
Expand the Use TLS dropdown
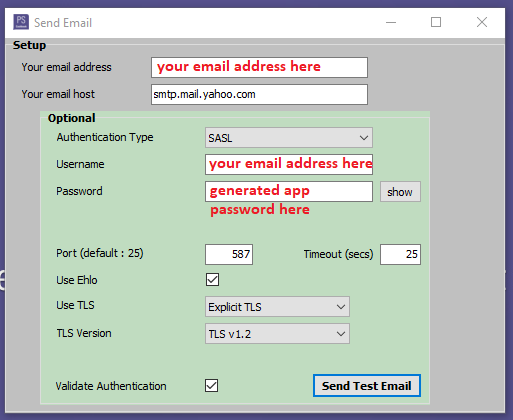tap(277, 306)
